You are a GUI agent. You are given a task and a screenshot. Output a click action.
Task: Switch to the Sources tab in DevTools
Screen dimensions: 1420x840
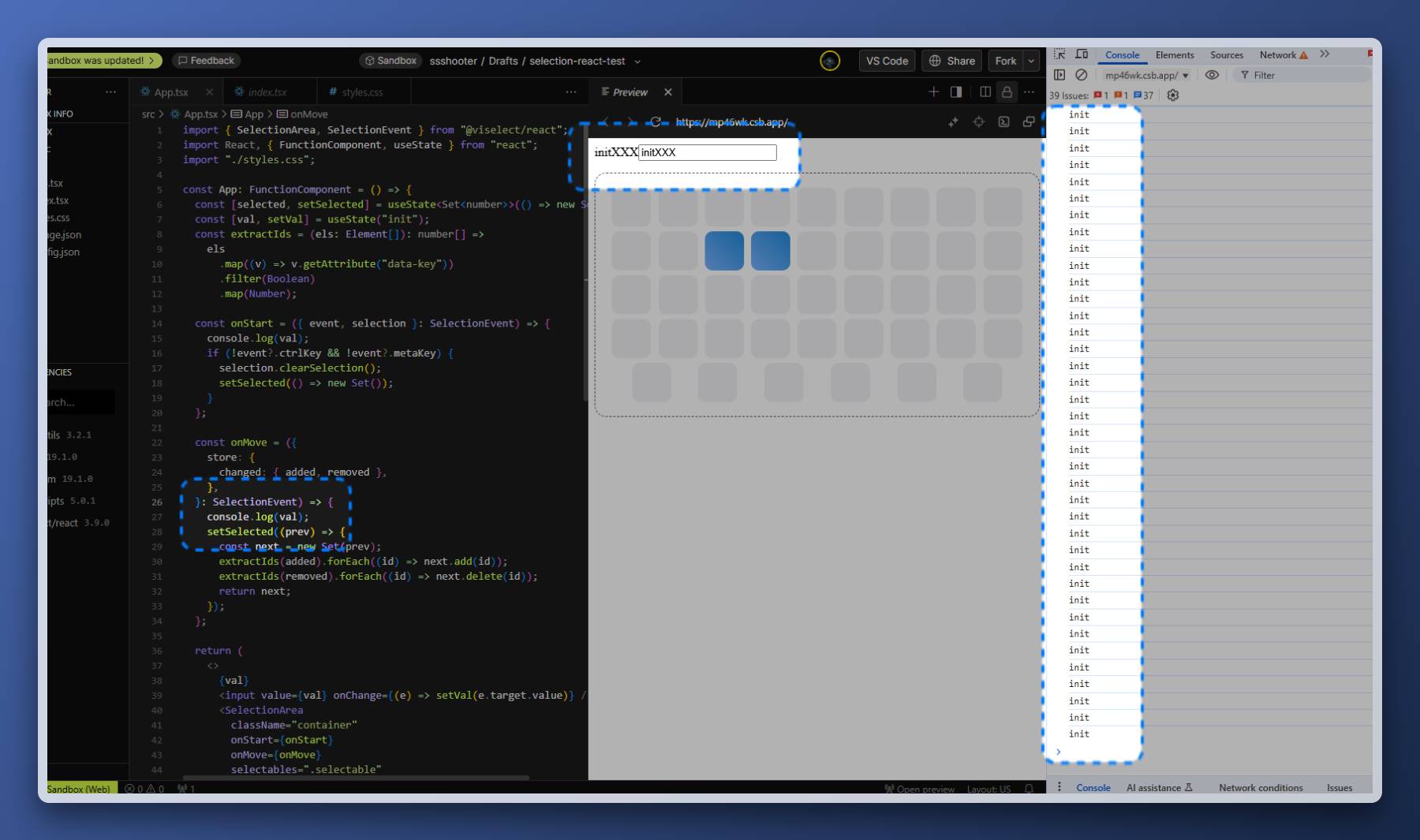pyautogui.click(x=1227, y=55)
